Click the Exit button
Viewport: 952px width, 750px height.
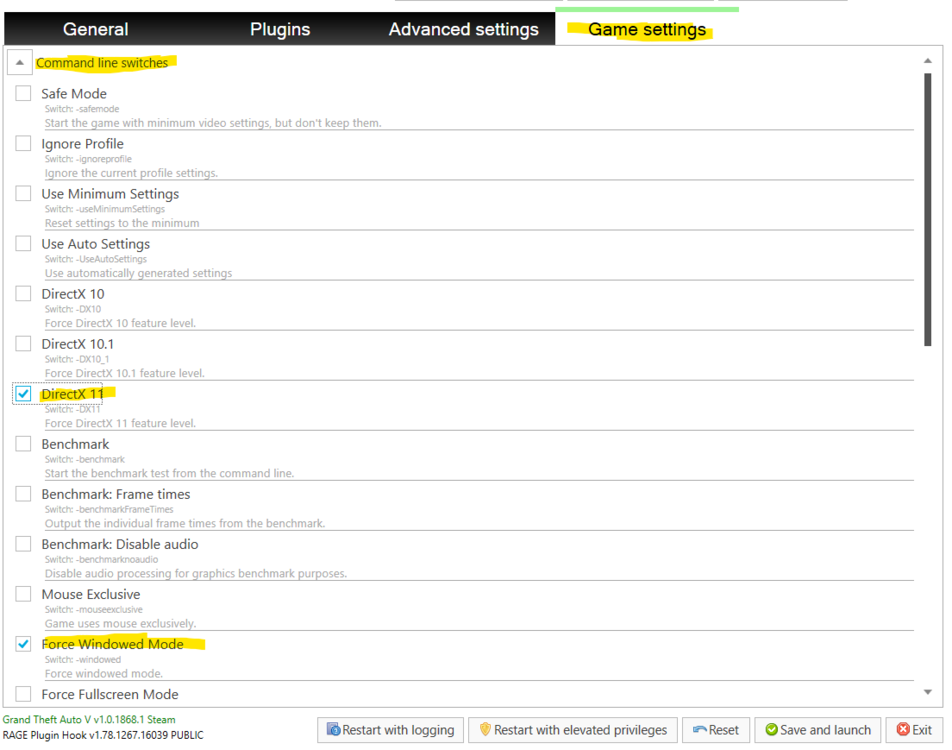(x=914, y=730)
